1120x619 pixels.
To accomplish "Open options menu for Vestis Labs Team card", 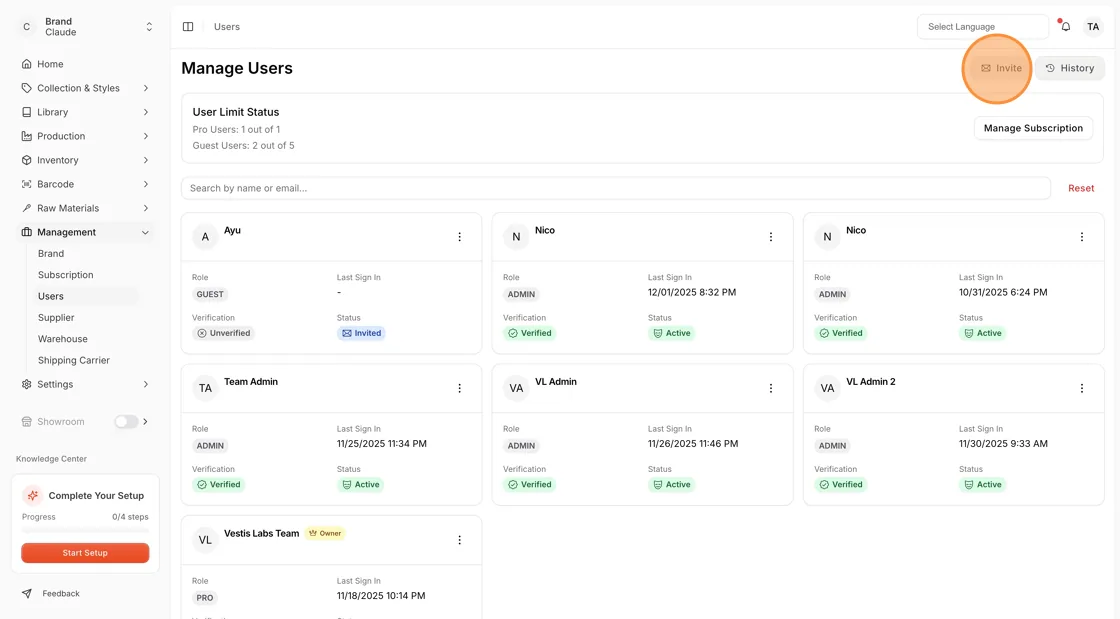I will click(459, 540).
